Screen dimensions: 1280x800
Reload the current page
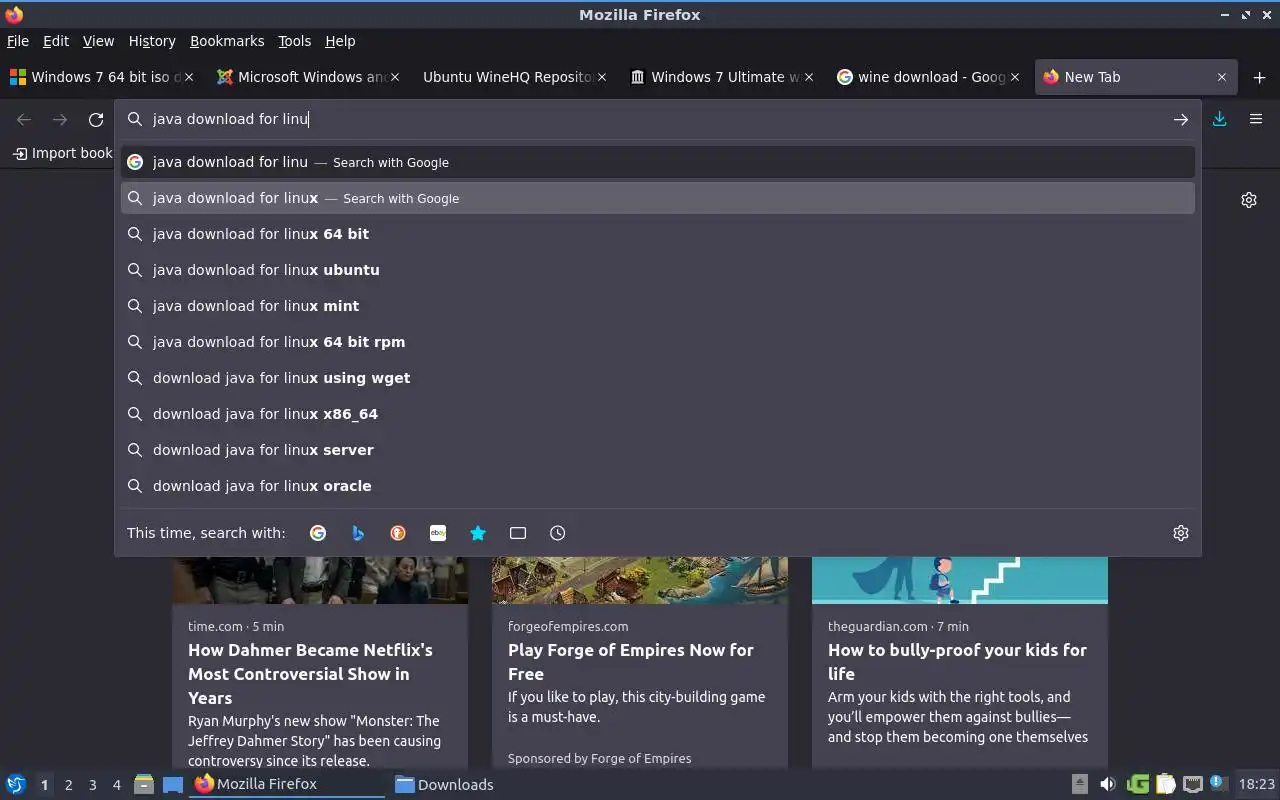[96, 120]
